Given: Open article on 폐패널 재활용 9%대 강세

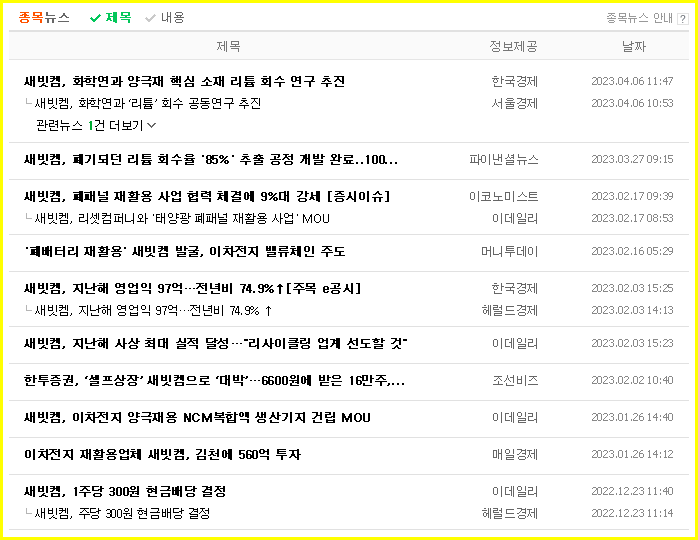Looking at the screenshot, I should [207, 196].
